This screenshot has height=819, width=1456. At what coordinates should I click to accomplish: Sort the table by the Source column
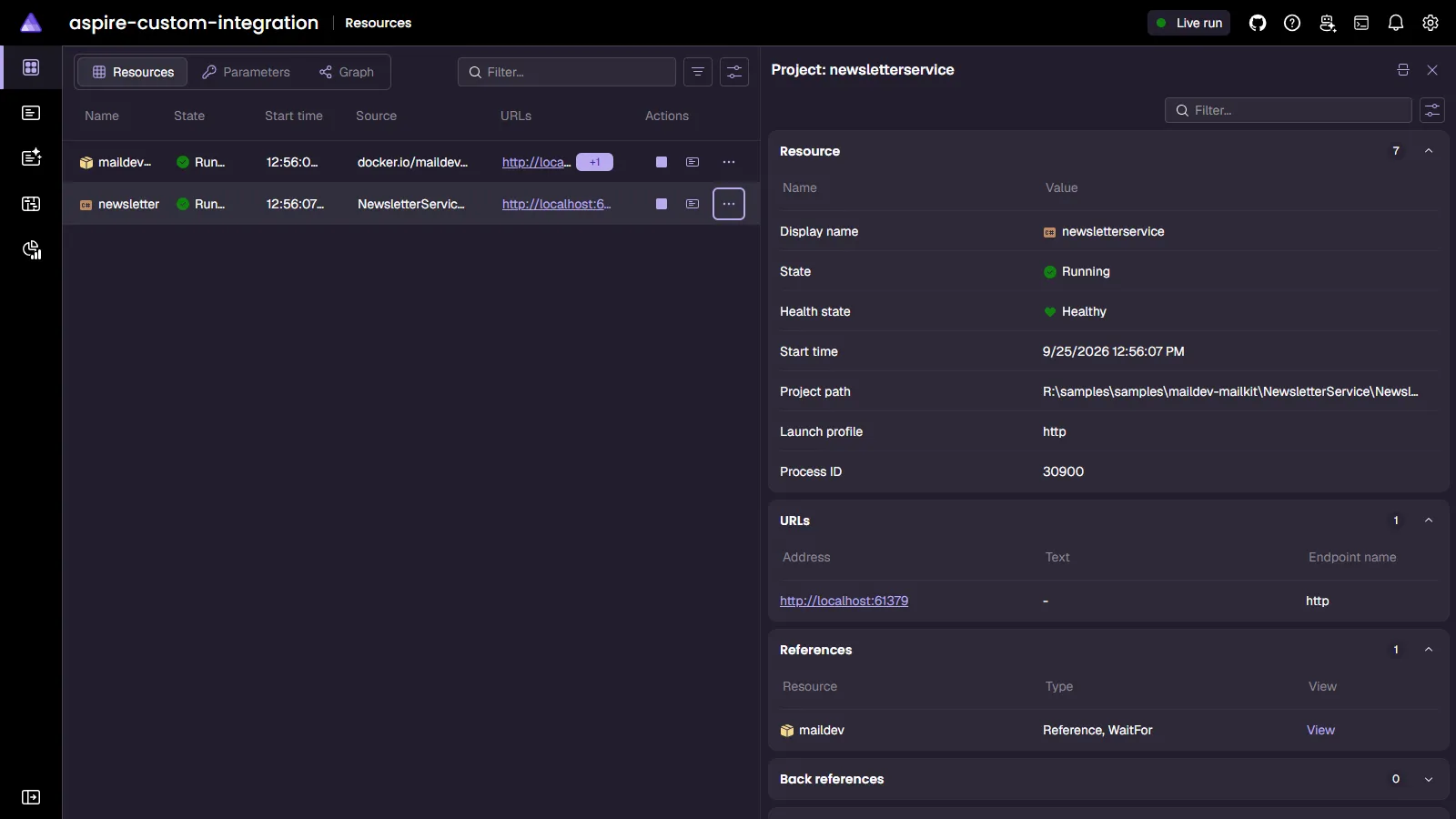(376, 116)
